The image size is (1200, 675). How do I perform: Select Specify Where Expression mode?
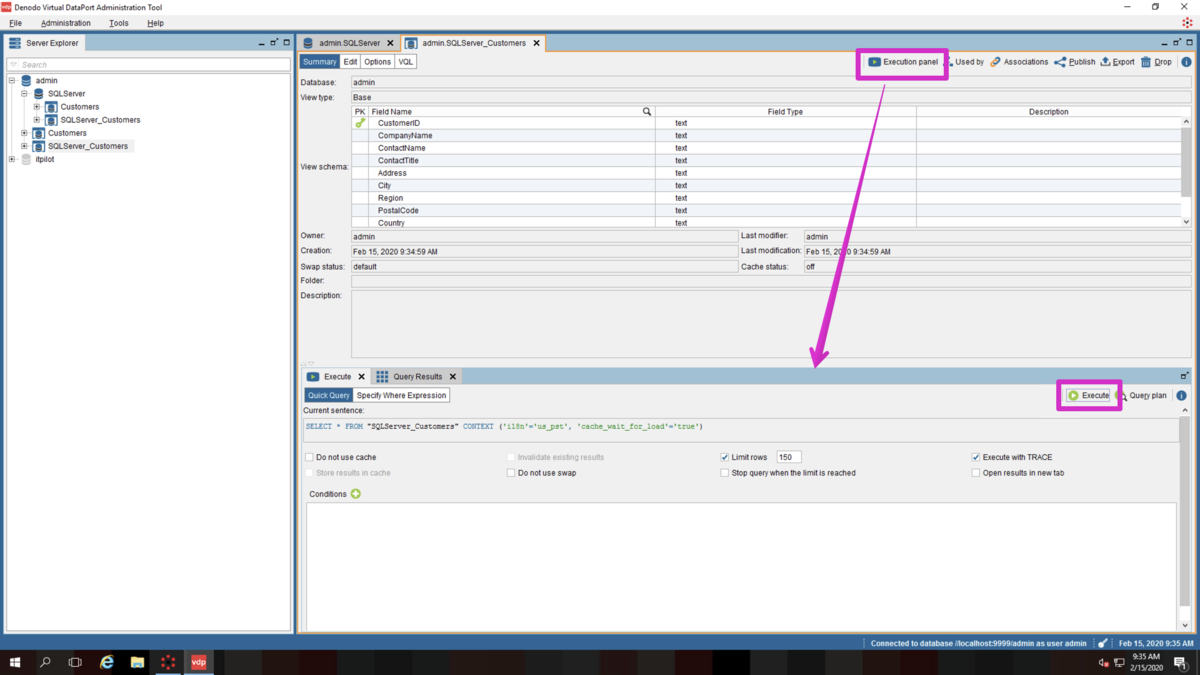point(402,396)
